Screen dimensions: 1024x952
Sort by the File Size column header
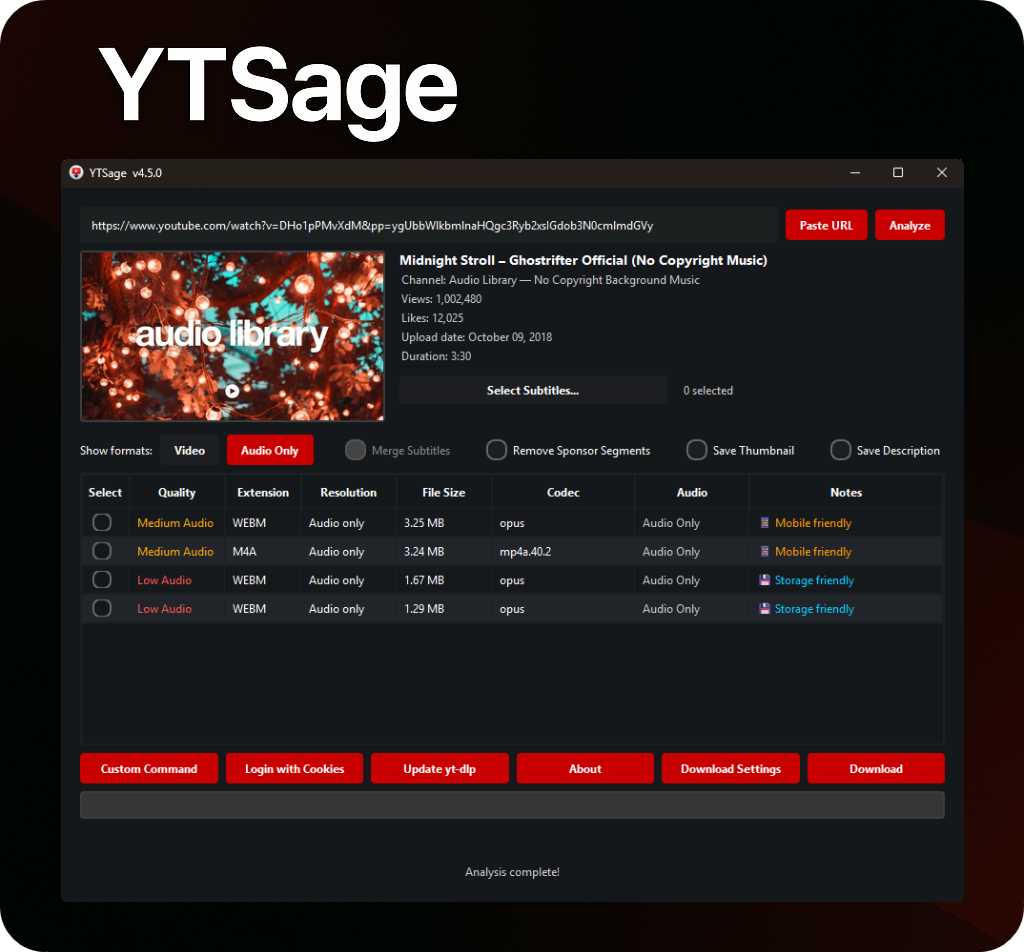pyautogui.click(x=443, y=492)
